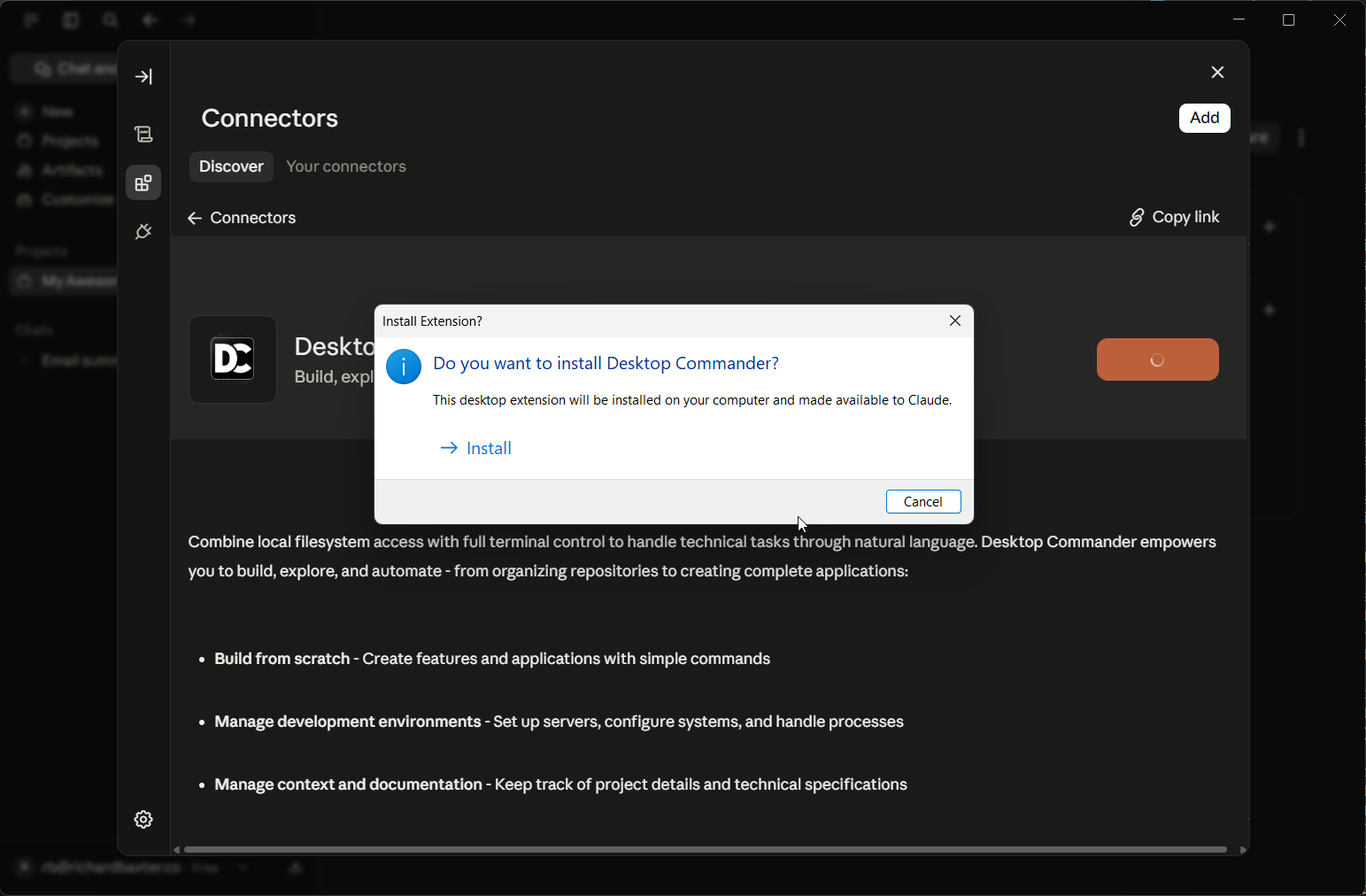Return to the Connectors list via its label
This screenshot has width=1366, height=896.
click(x=253, y=218)
